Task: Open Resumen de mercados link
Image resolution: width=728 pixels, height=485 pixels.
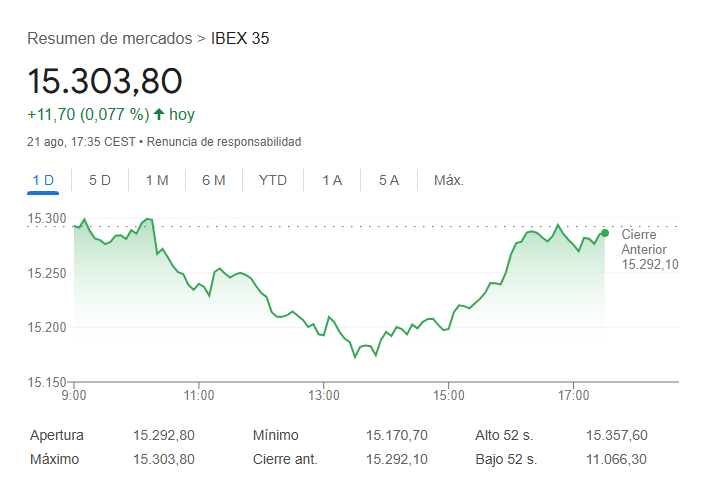Action: [x=109, y=39]
